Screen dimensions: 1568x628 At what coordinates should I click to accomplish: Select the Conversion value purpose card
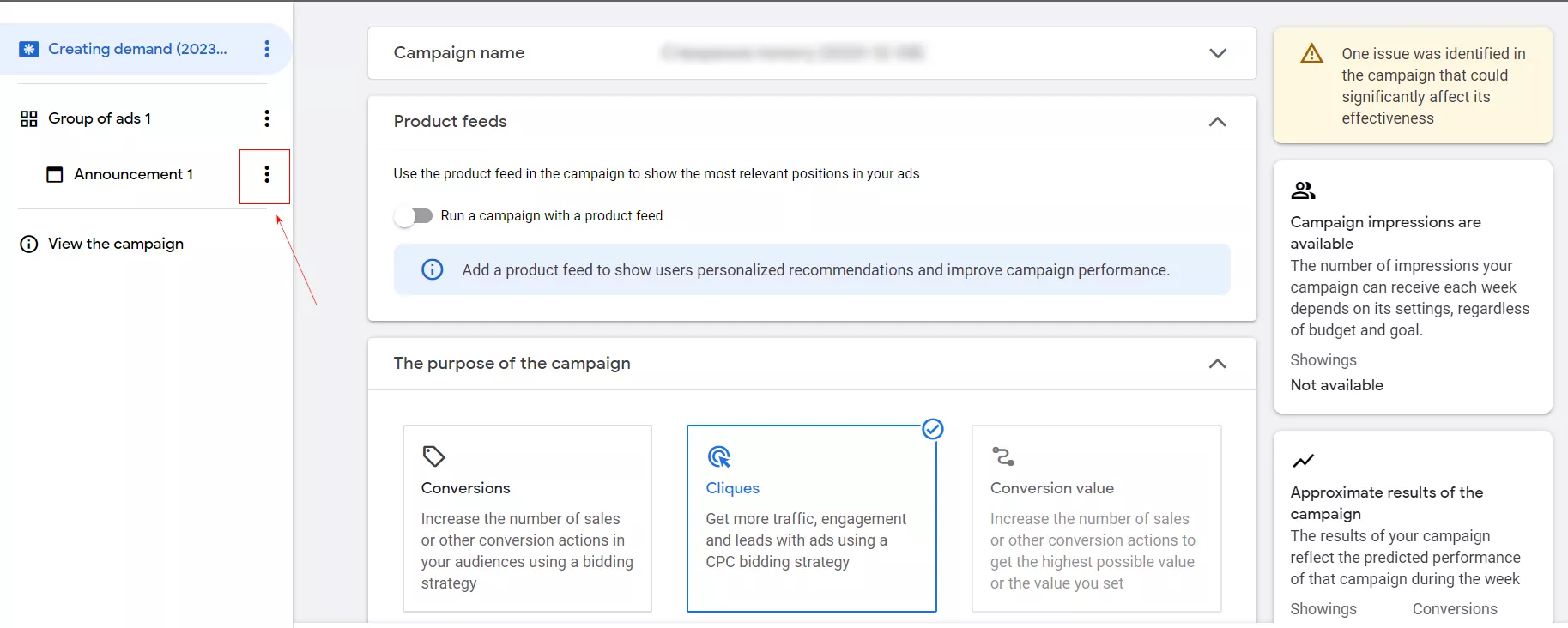(1096, 518)
